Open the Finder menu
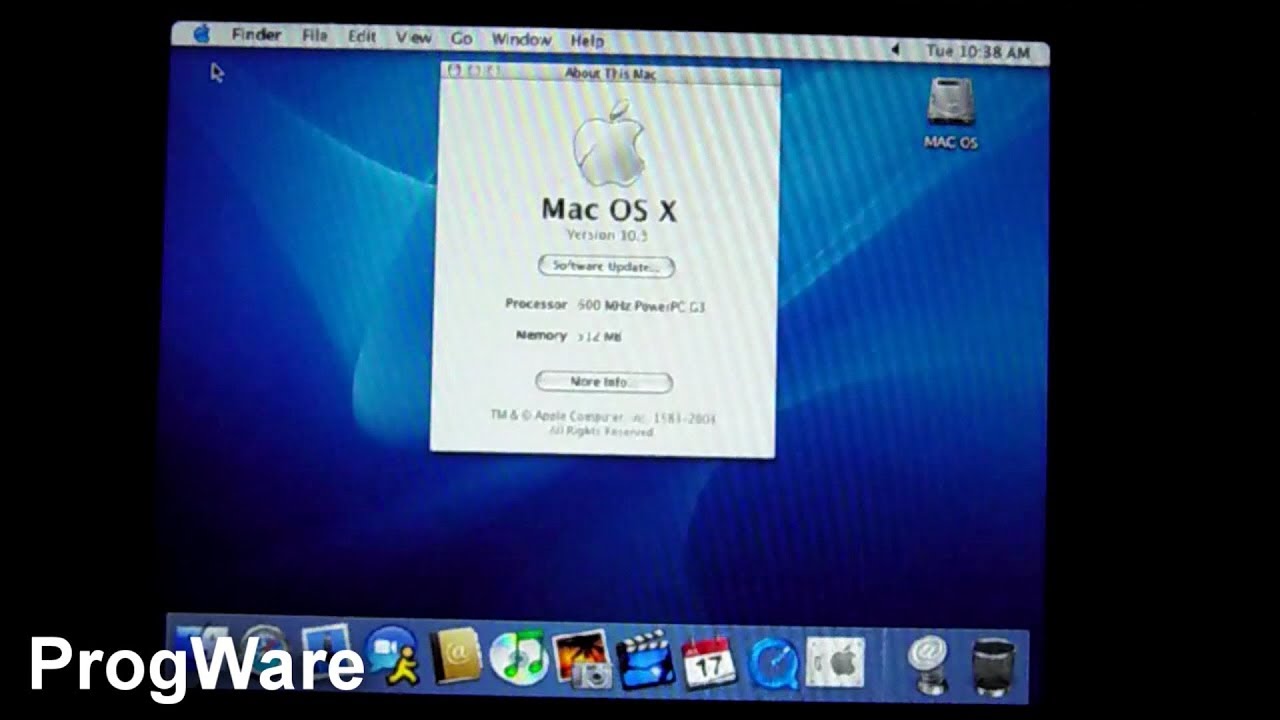The width and height of the screenshot is (1280, 720). coord(256,35)
